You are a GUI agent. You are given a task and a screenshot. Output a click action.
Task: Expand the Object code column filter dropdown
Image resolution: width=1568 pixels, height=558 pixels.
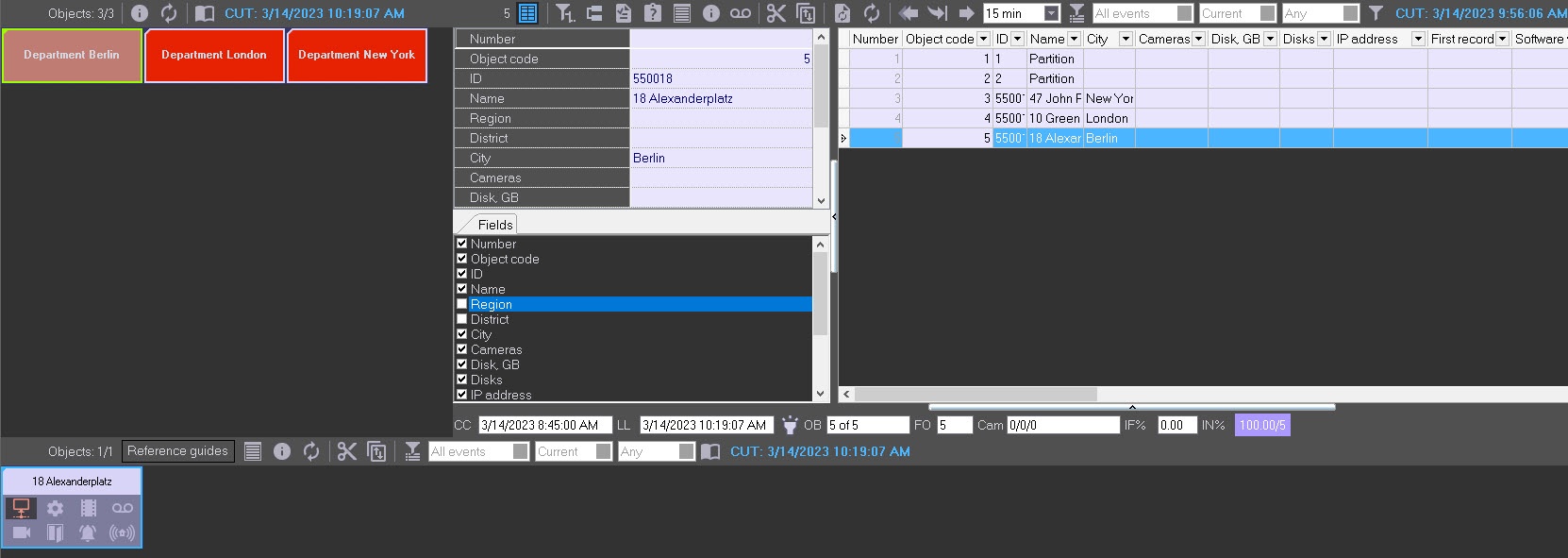(983, 39)
